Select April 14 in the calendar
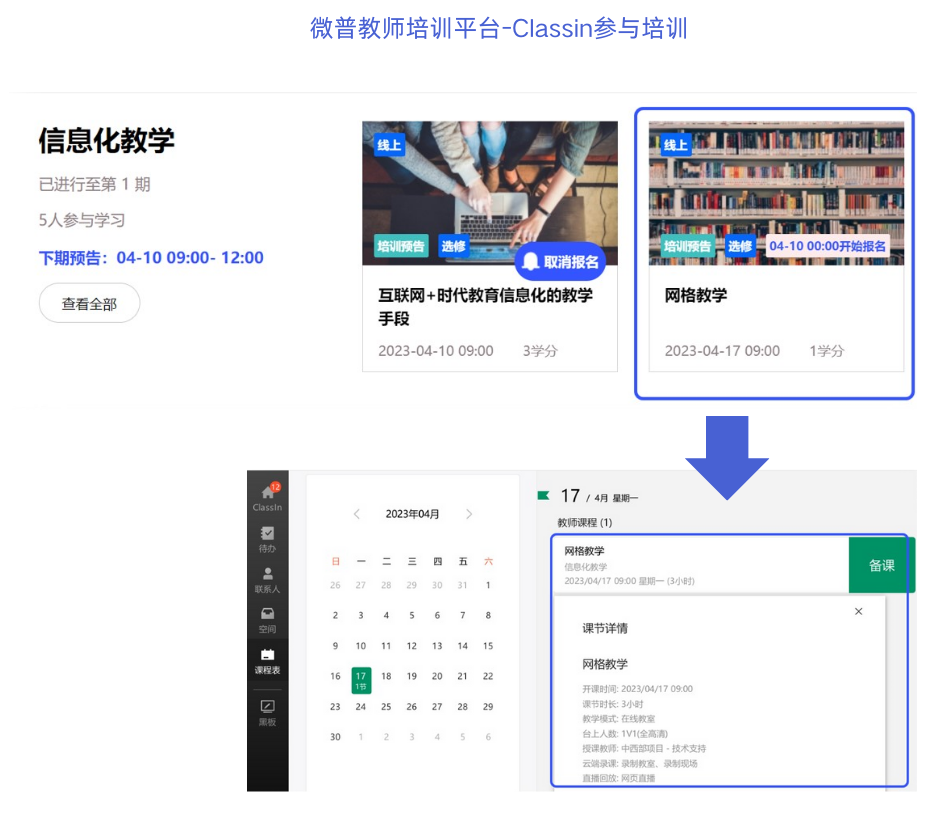The height and width of the screenshot is (820, 950). pos(462,646)
